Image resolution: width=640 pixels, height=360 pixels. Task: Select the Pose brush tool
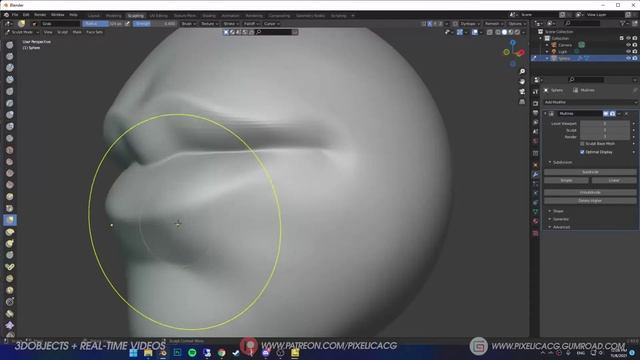click(10, 267)
